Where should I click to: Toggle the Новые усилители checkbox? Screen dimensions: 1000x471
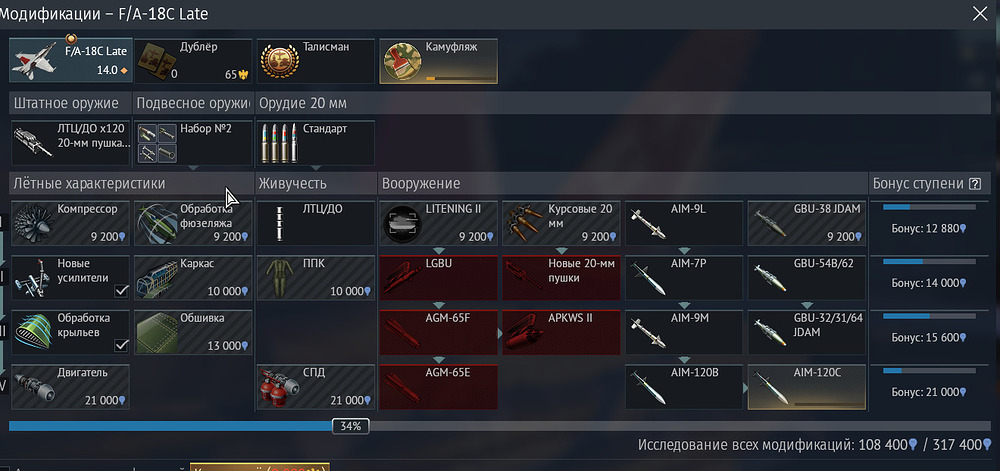tap(121, 291)
